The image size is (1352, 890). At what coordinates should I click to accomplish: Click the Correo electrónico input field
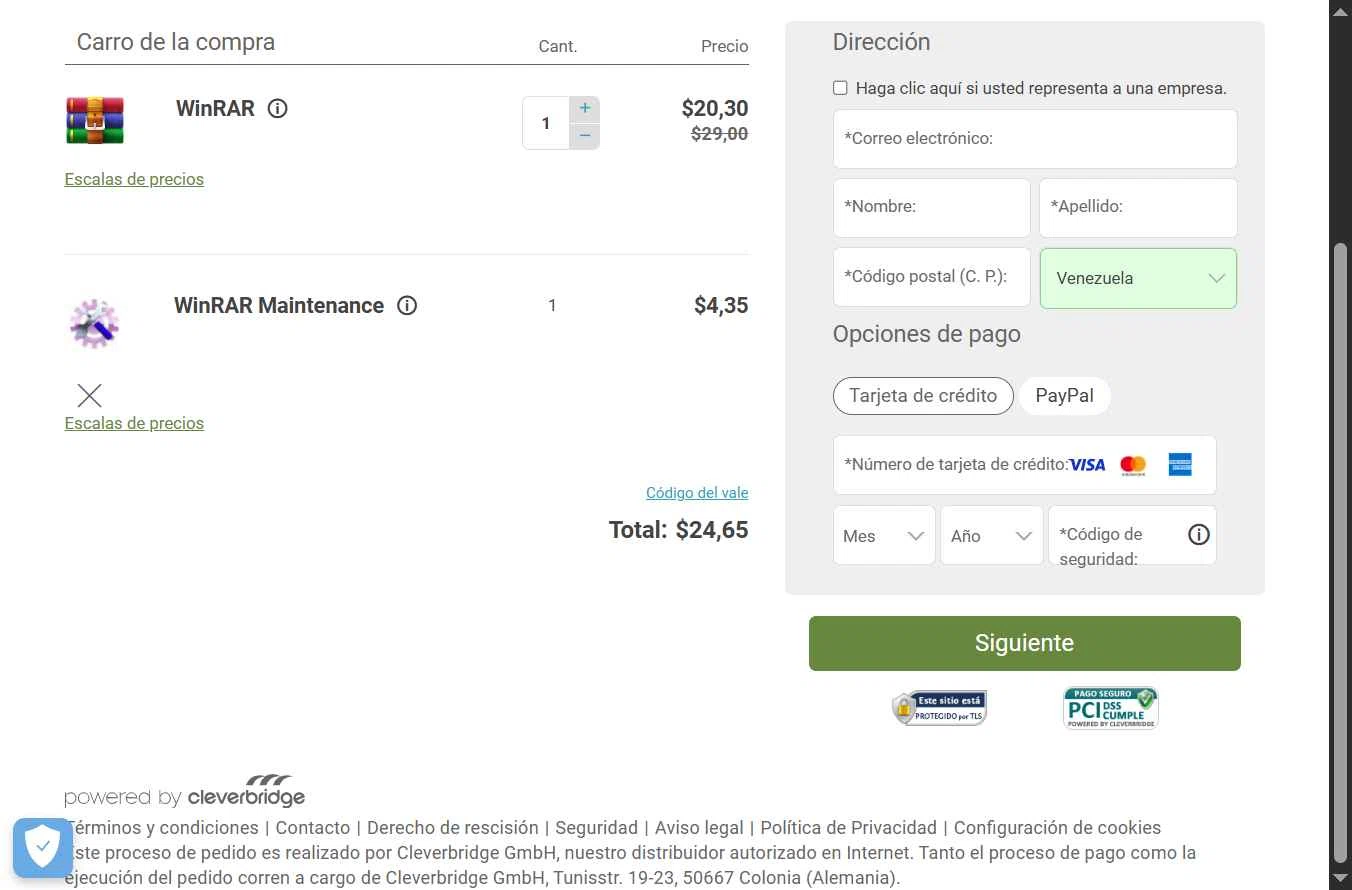click(x=1035, y=139)
